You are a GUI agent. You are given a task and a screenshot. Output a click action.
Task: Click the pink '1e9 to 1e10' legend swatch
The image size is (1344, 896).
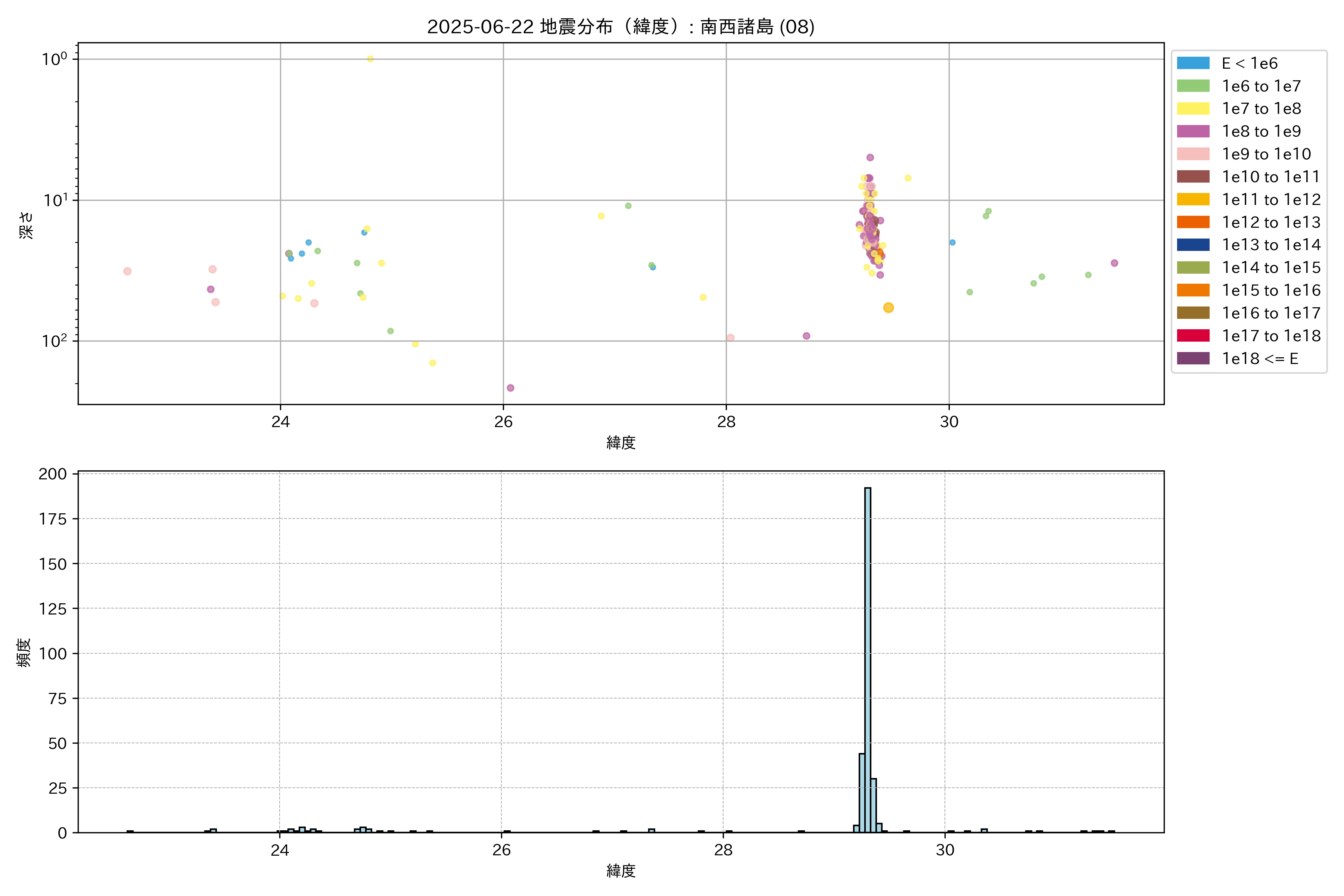1192,154
